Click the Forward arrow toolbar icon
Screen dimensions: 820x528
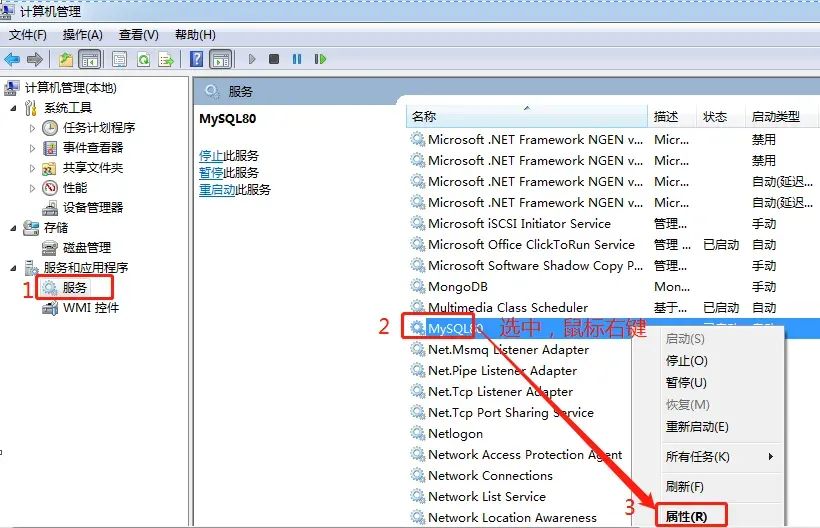[x=35, y=59]
